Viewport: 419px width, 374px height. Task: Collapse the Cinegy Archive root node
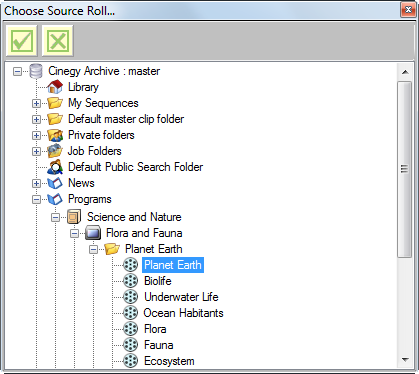click(x=17, y=71)
